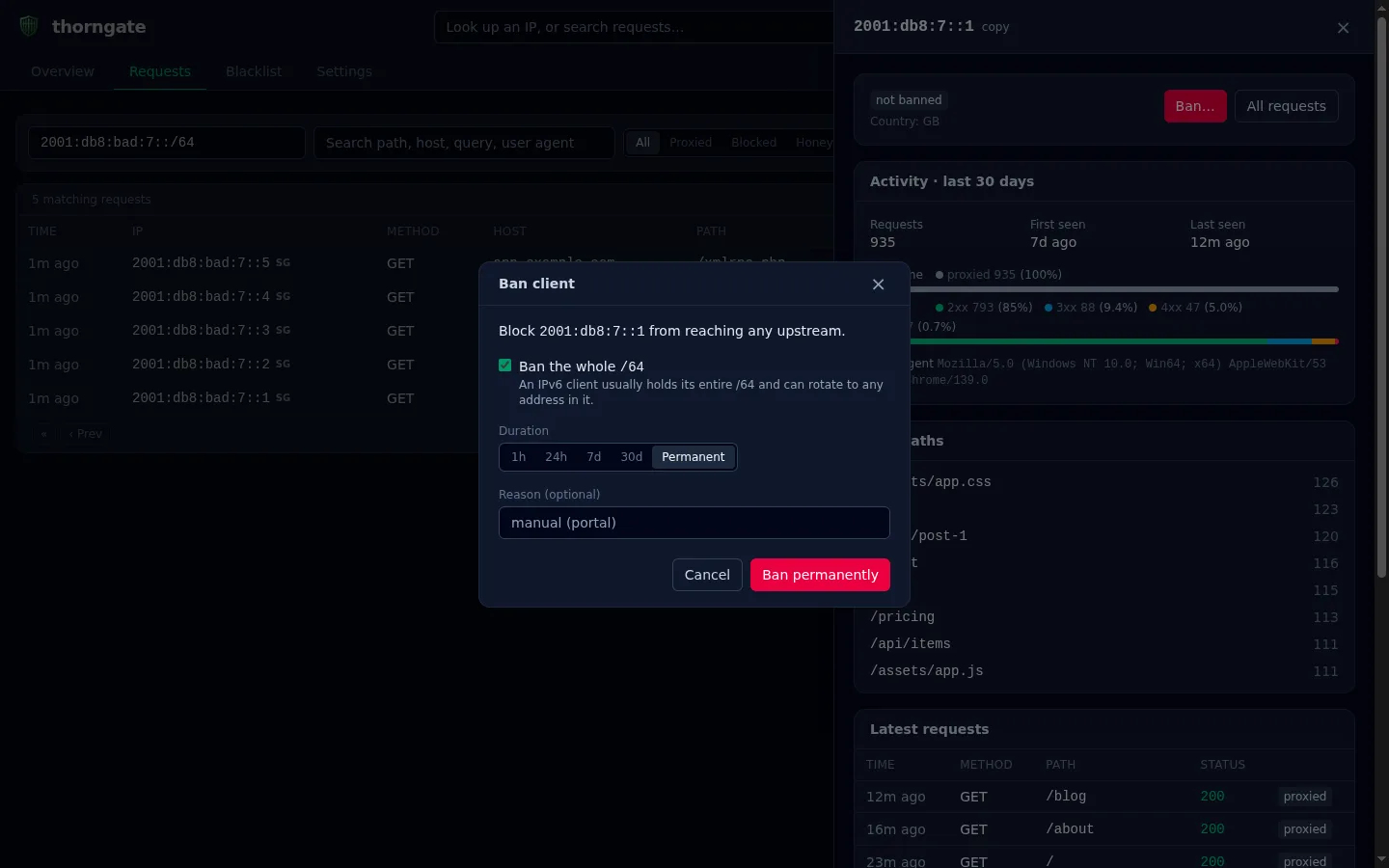
Task: Click status 200 in the /blog row
Action: [x=1212, y=797]
